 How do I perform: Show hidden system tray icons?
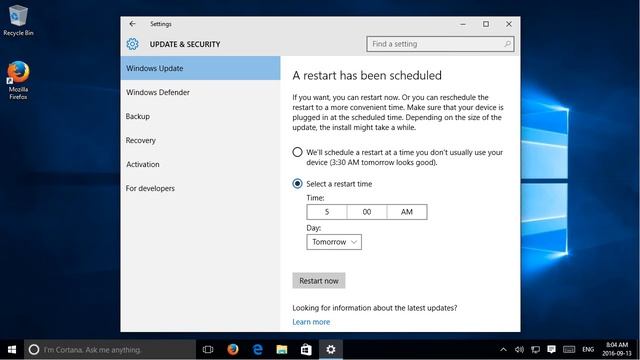[503, 350]
